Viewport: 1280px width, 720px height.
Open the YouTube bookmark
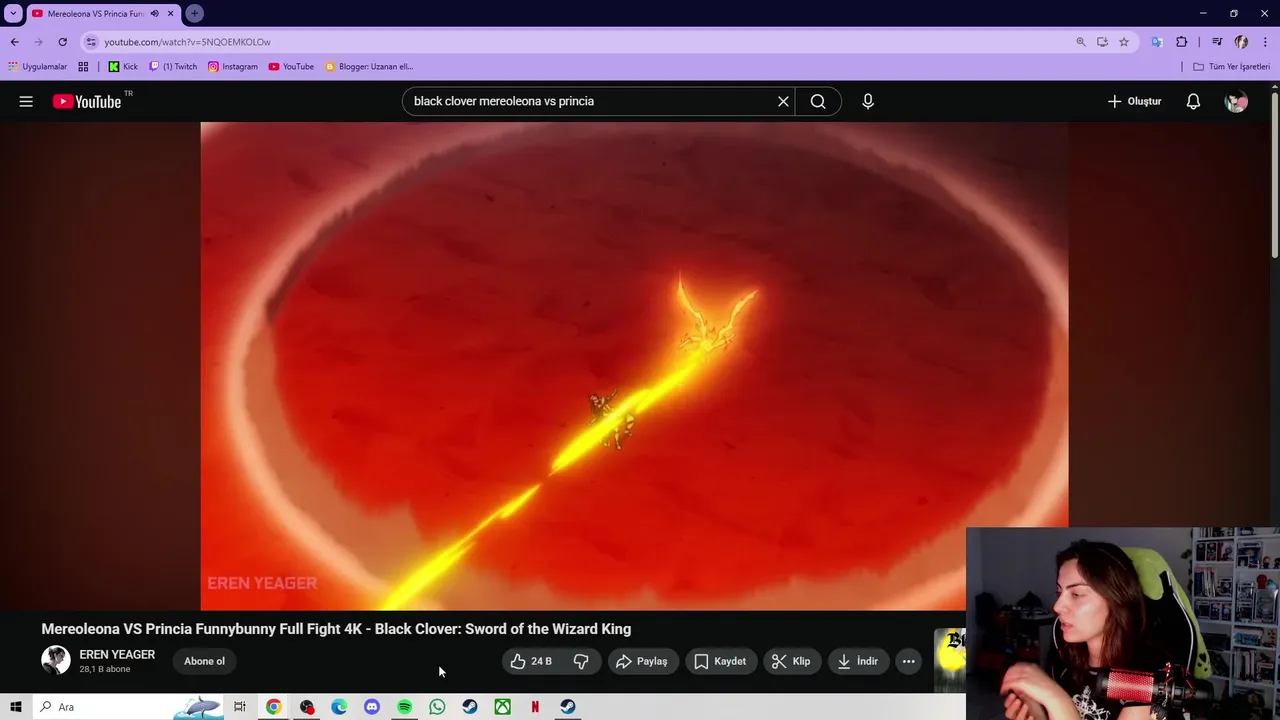(x=291, y=67)
